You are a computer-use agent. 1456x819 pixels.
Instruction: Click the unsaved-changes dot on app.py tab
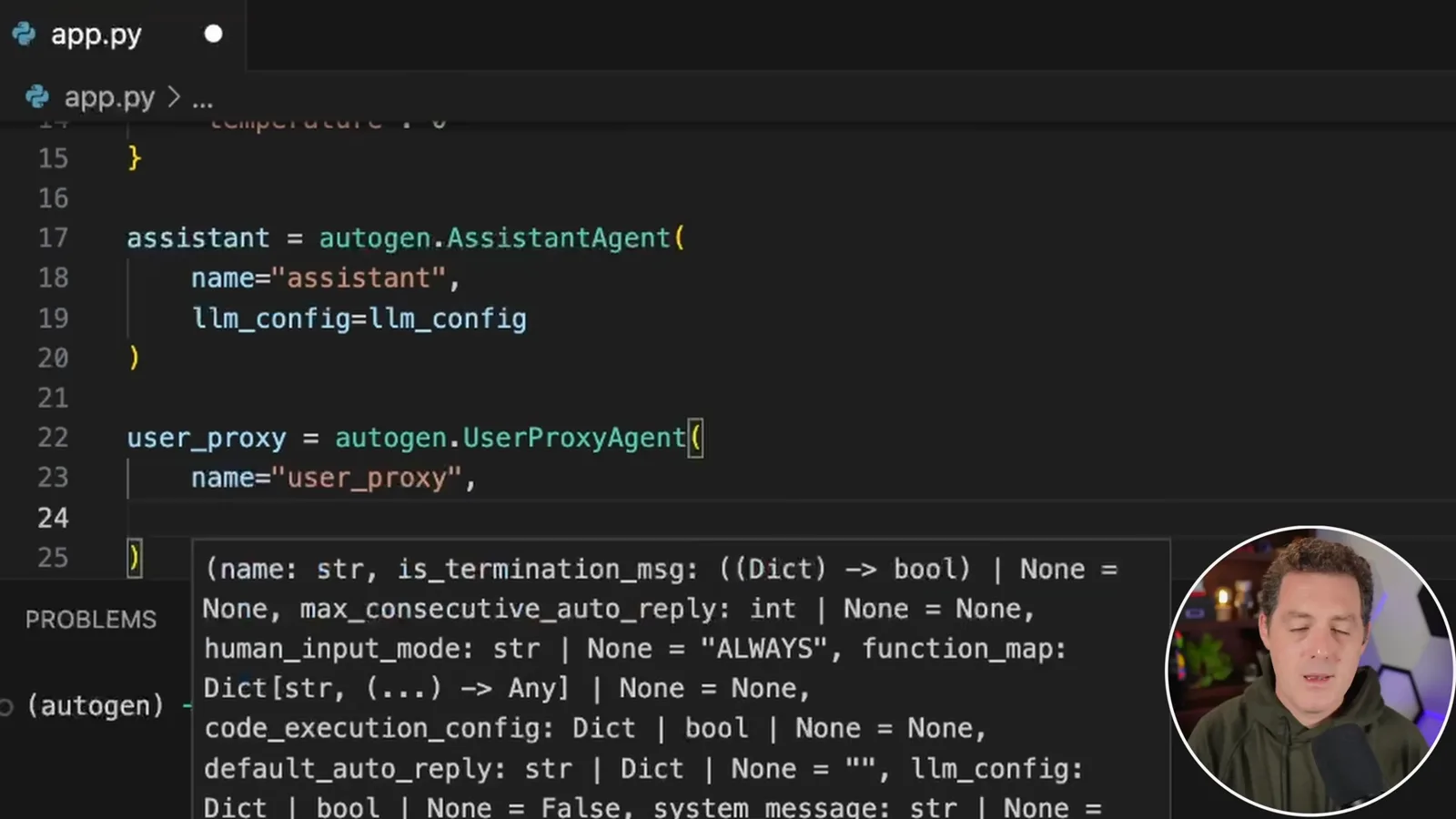[x=213, y=35]
